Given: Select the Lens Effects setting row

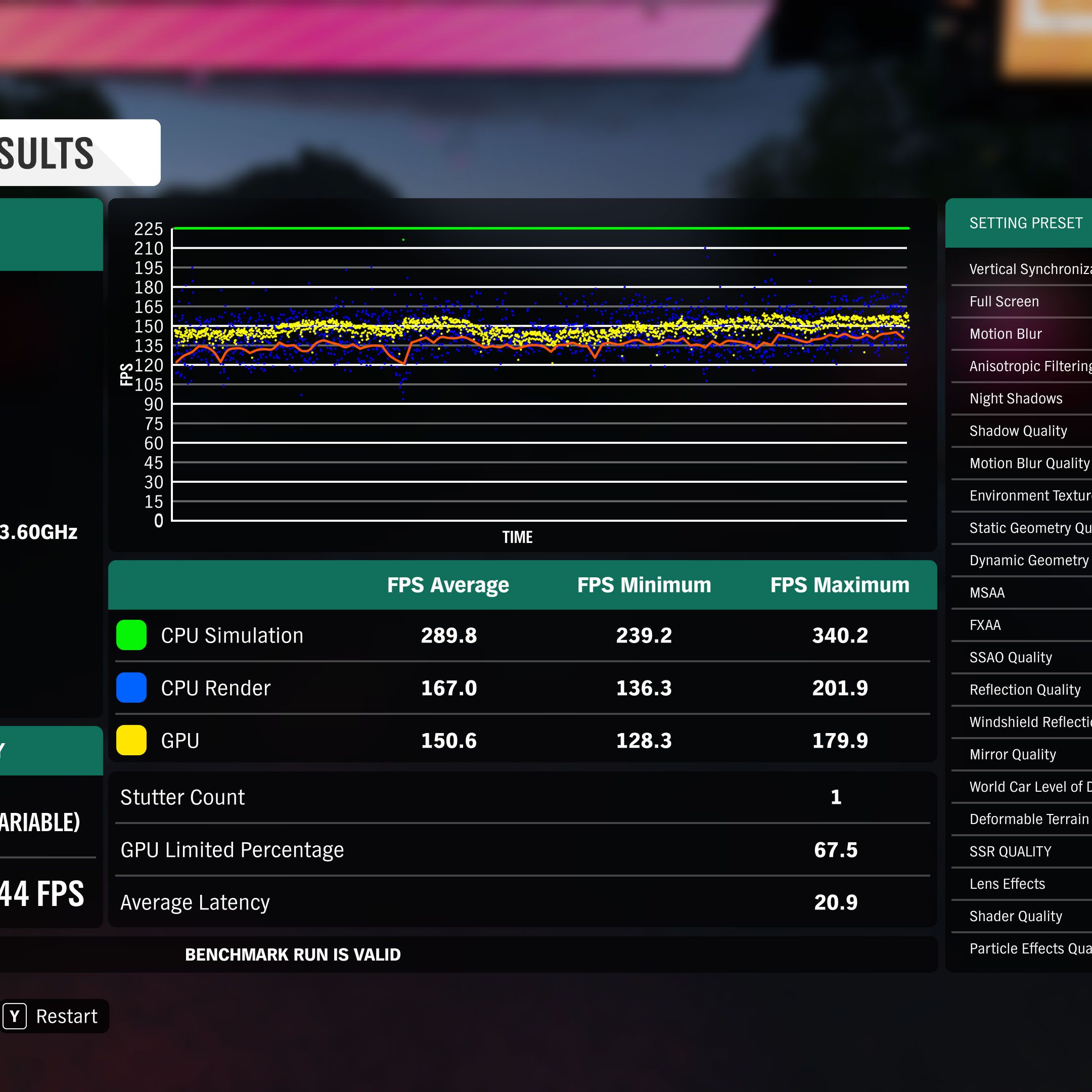Looking at the screenshot, I should (1007, 884).
